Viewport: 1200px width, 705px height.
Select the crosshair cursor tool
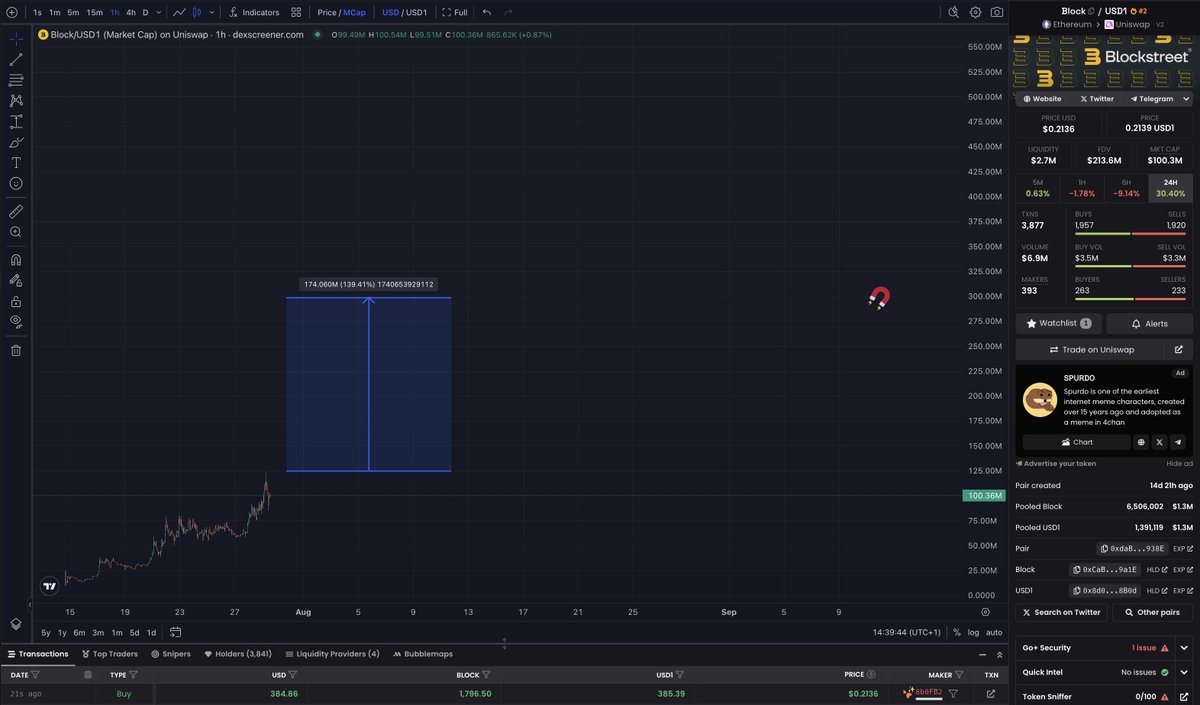click(x=16, y=38)
